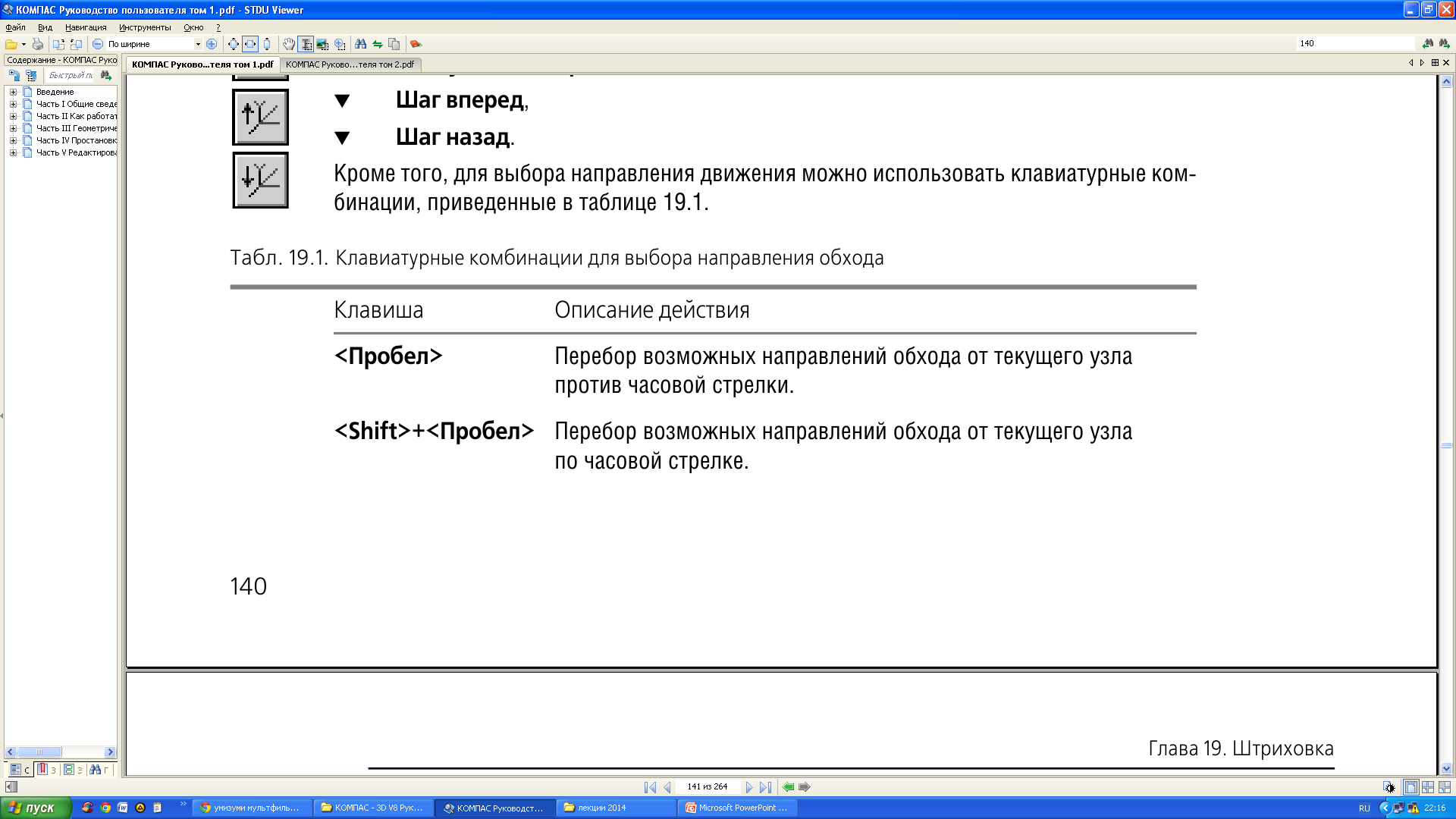Open the Инструменты menu
Viewport: 1456px width, 819px height.
(145, 27)
